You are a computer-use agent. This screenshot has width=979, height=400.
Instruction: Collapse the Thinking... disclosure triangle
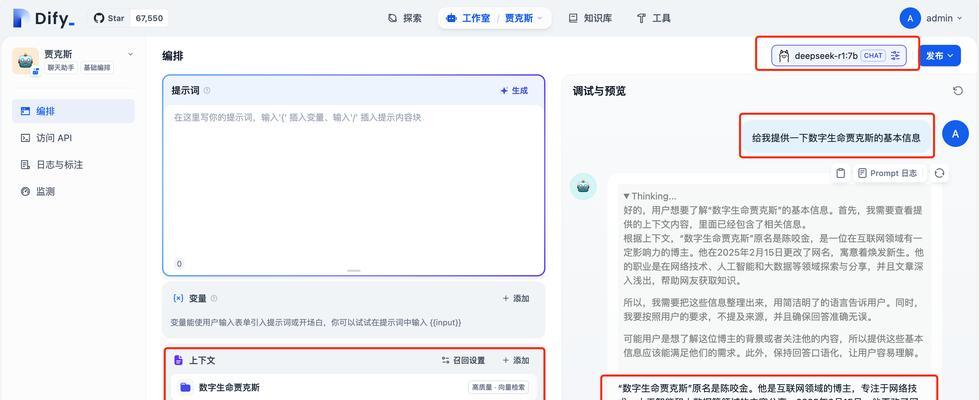coord(627,196)
